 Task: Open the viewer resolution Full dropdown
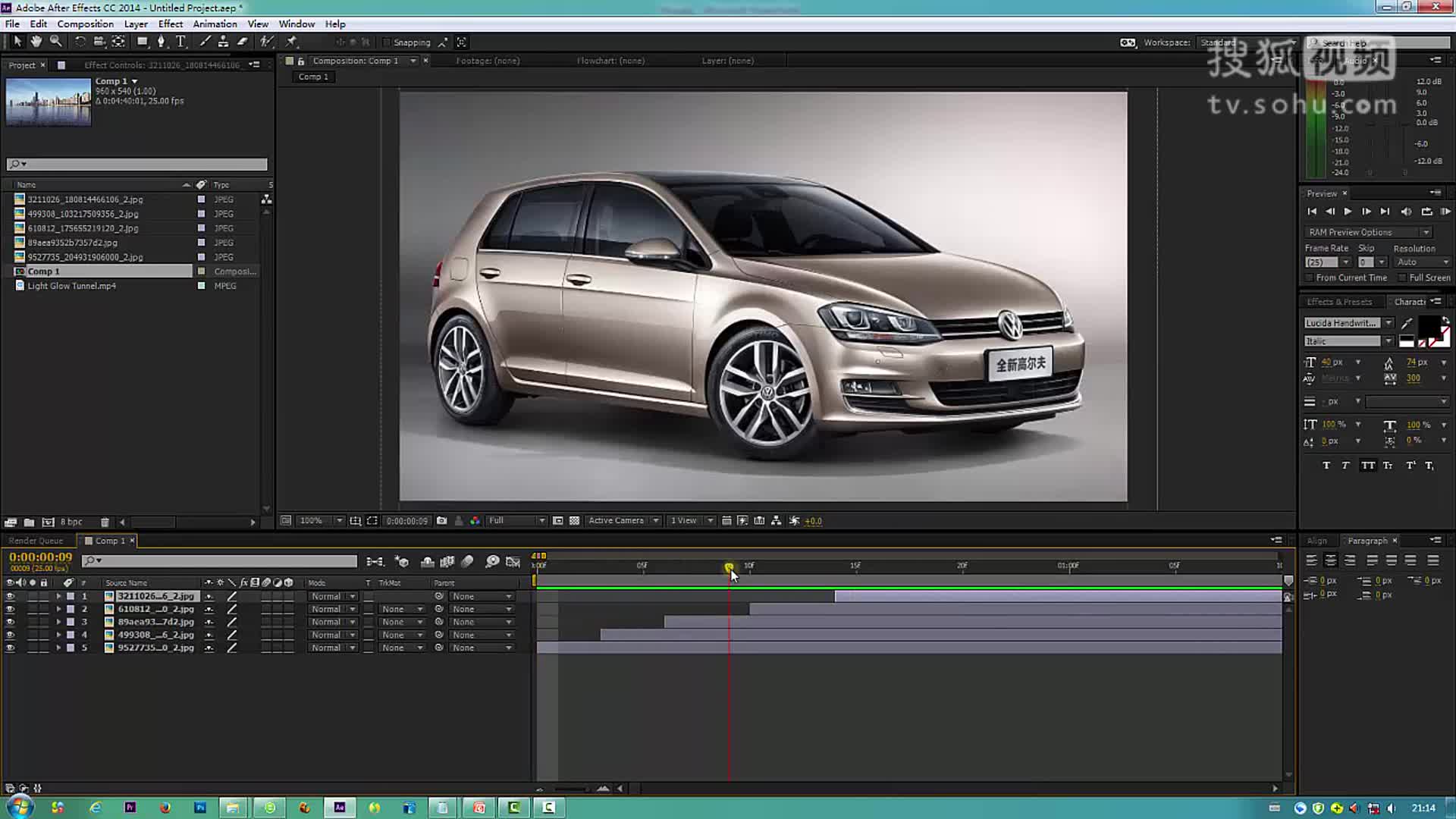pos(516,521)
